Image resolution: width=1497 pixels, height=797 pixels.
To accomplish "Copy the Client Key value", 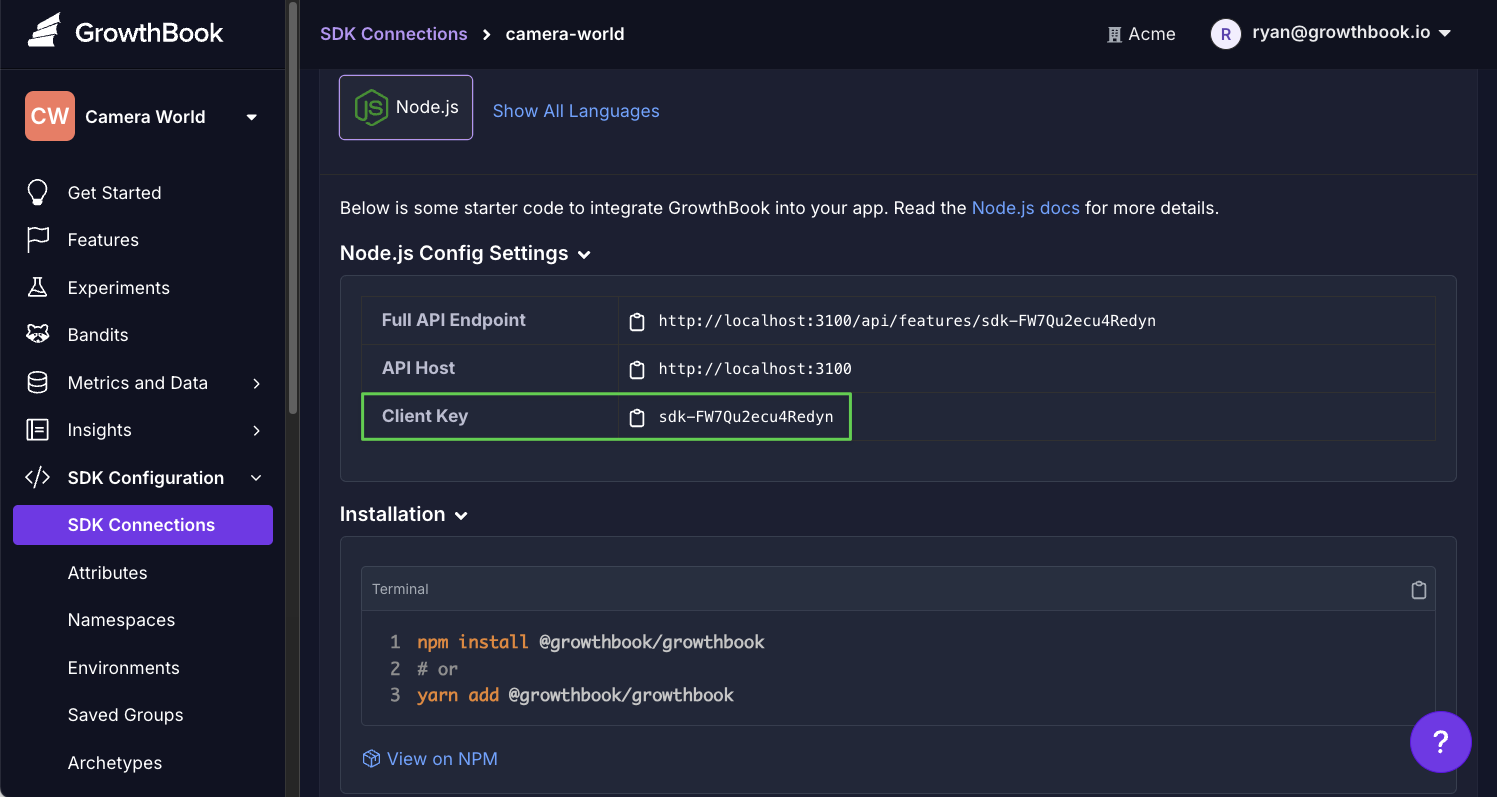I will [x=636, y=417].
